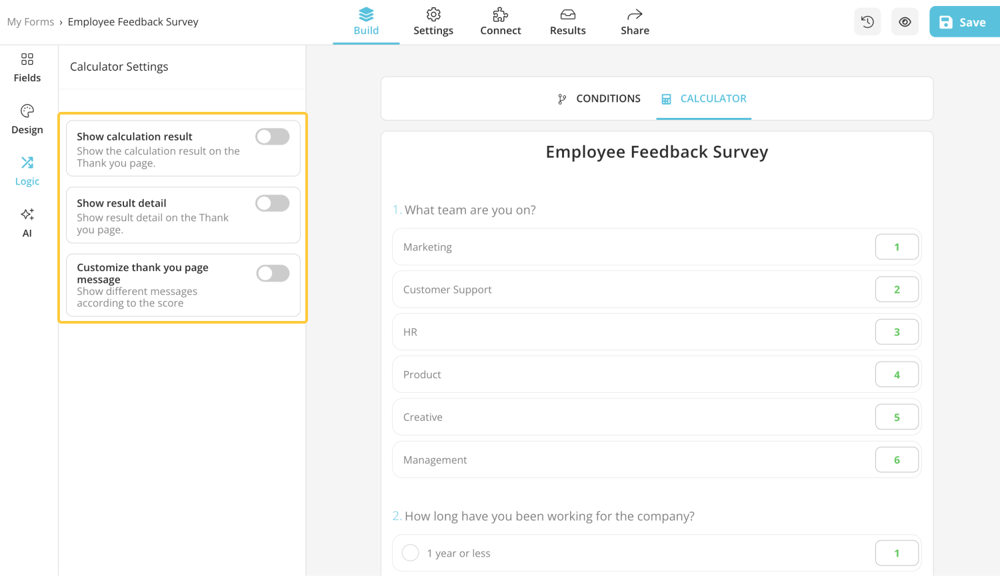Viewport: 1000px width, 576px height.
Task: Click the Connect puzzle-piece icon
Action: click(x=500, y=21)
